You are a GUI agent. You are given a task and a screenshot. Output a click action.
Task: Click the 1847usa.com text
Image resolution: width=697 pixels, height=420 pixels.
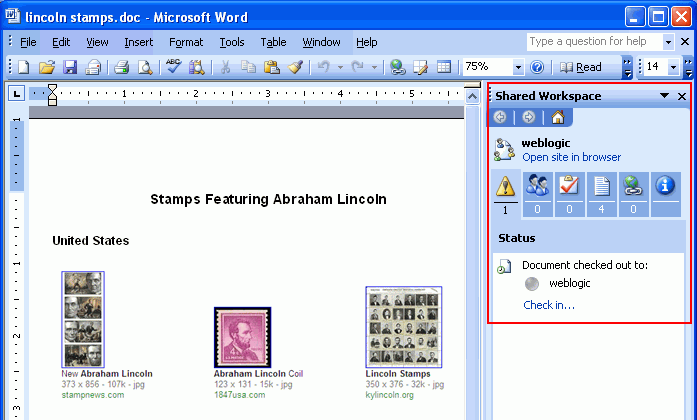click(x=239, y=395)
